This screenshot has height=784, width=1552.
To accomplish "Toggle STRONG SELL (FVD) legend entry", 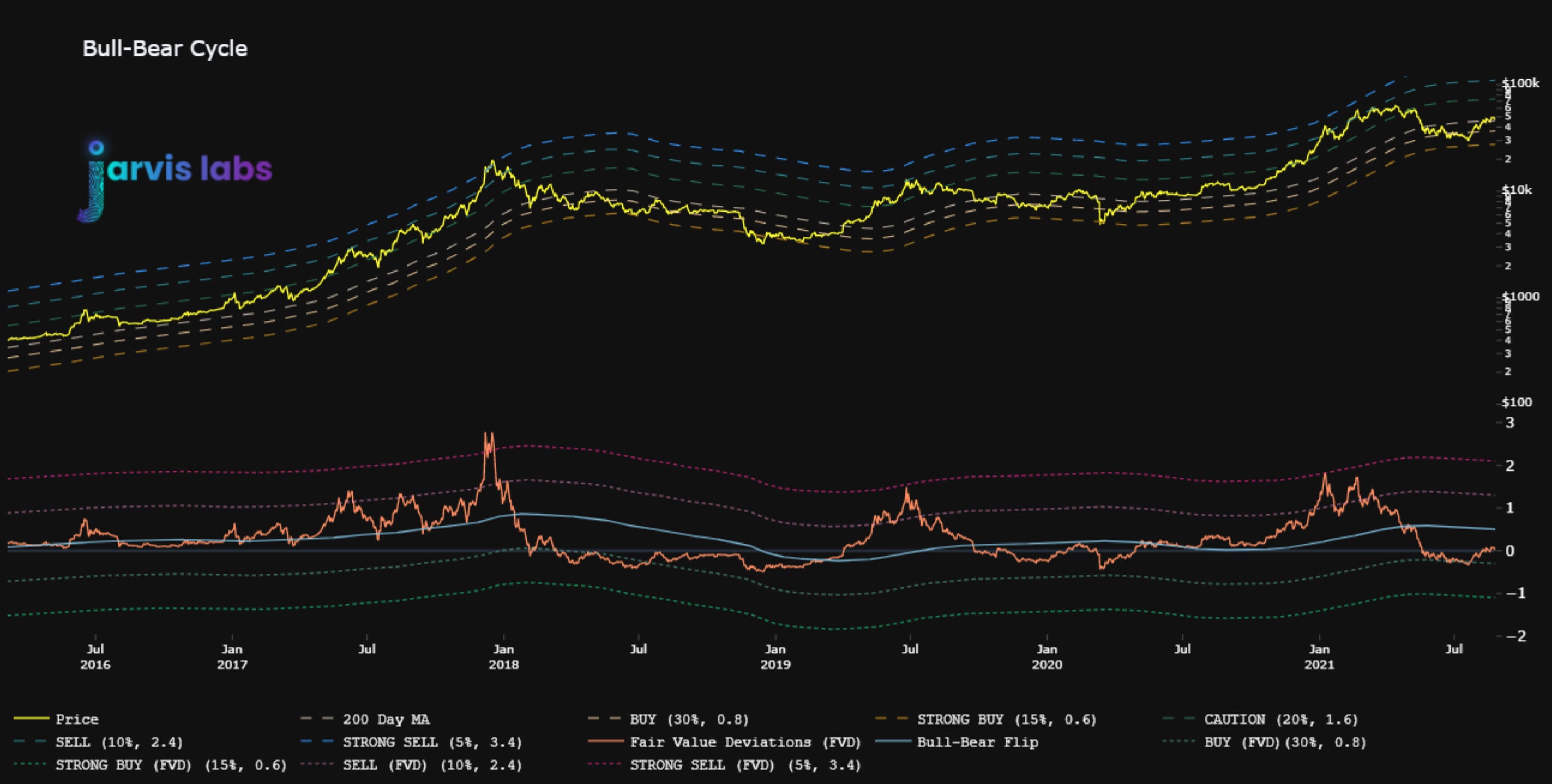I will [x=745, y=765].
